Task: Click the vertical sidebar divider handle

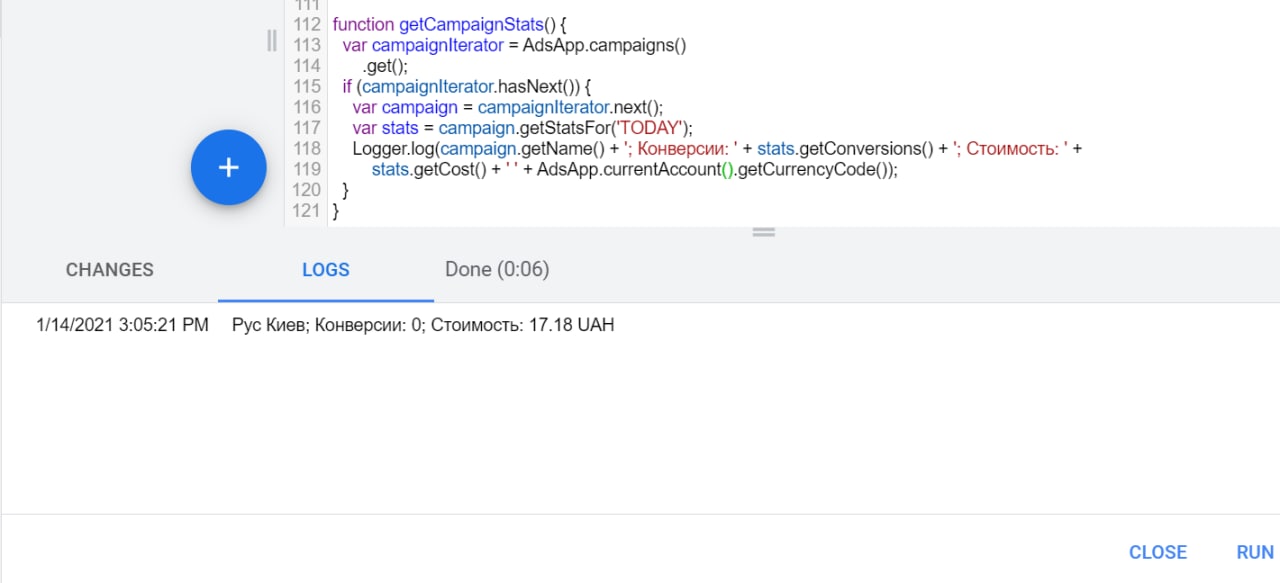Action: (x=272, y=40)
